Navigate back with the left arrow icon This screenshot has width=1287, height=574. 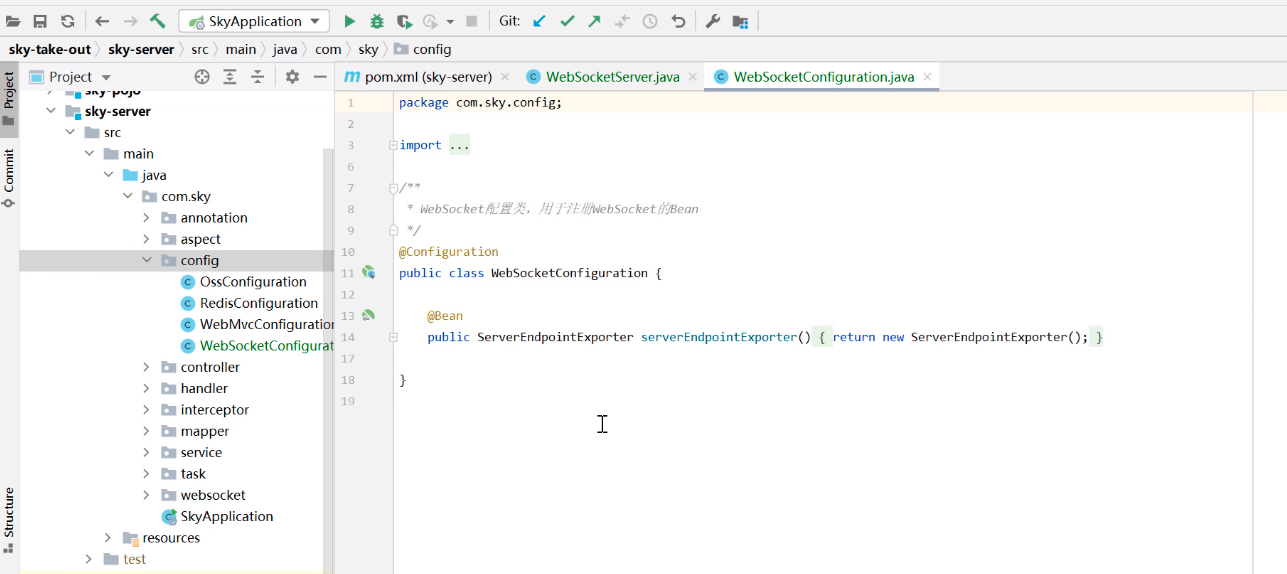click(x=102, y=21)
